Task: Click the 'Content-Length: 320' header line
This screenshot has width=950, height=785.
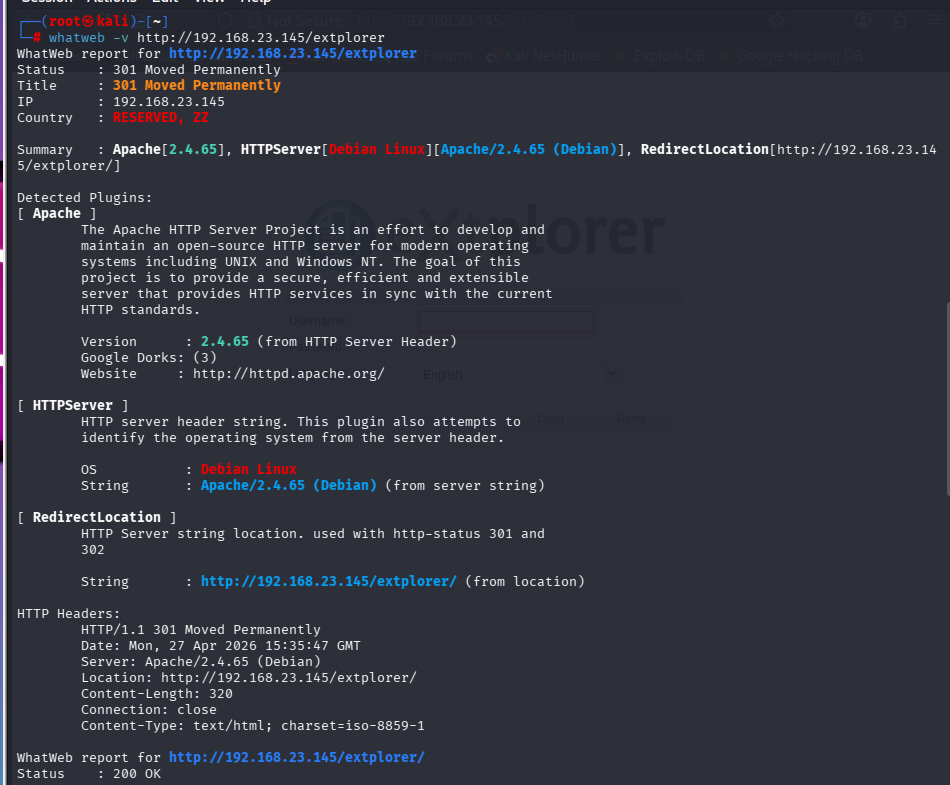Action: tap(156, 694)
